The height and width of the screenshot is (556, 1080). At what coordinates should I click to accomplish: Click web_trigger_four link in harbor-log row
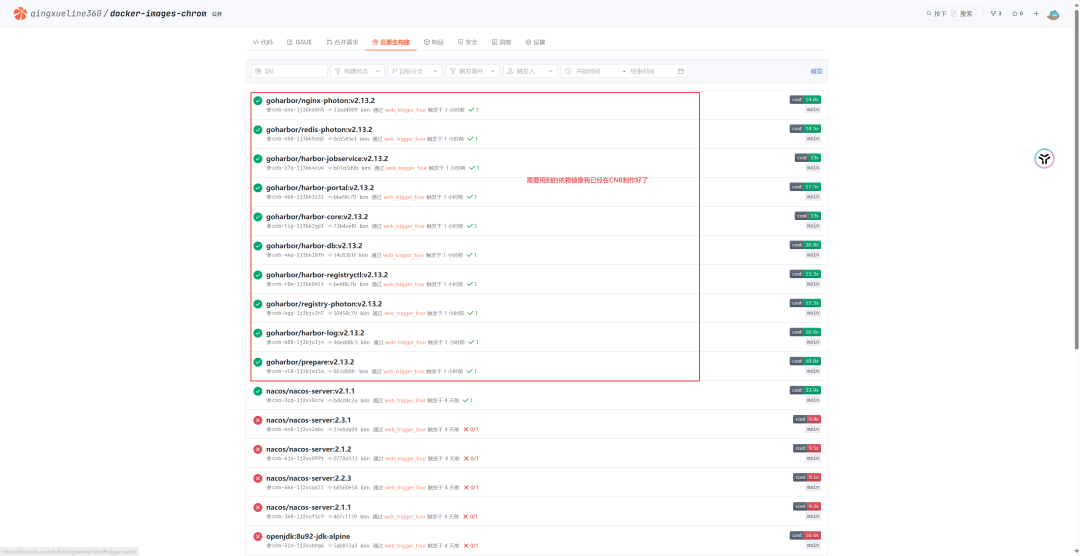(x=405, y=342)
